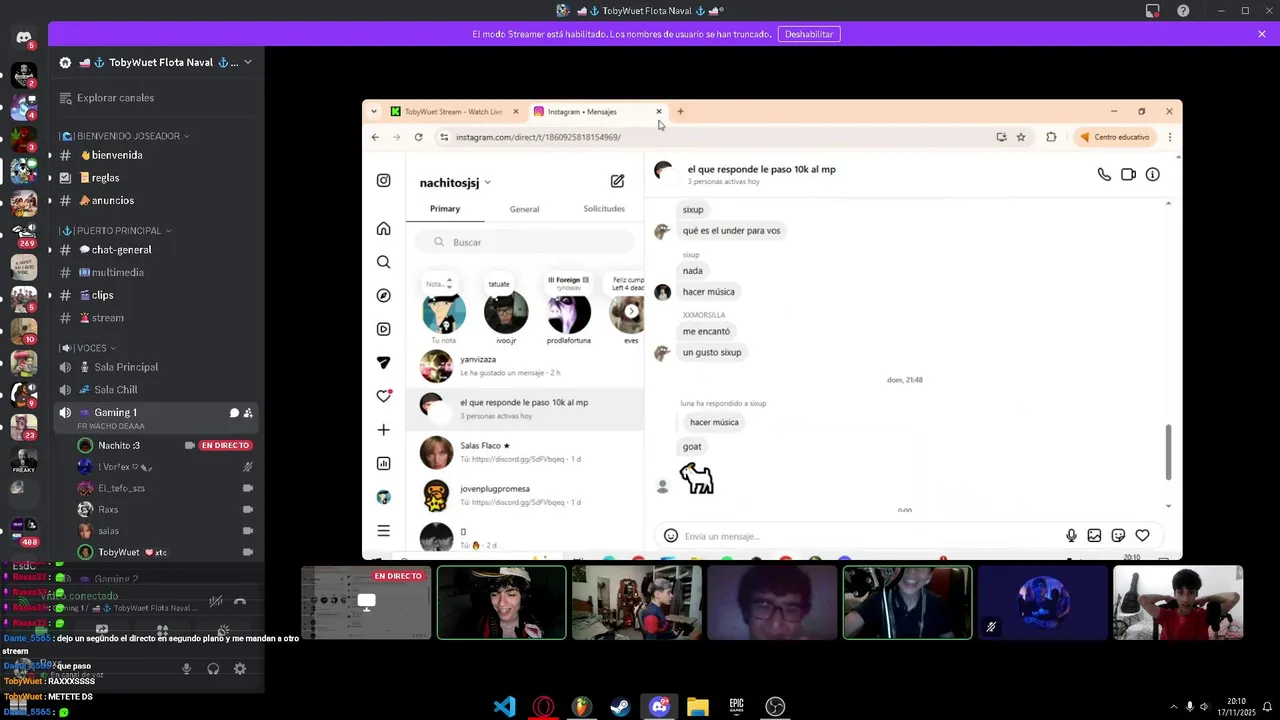
Task: Open the browser three-dot menu
Action: 1169,137
